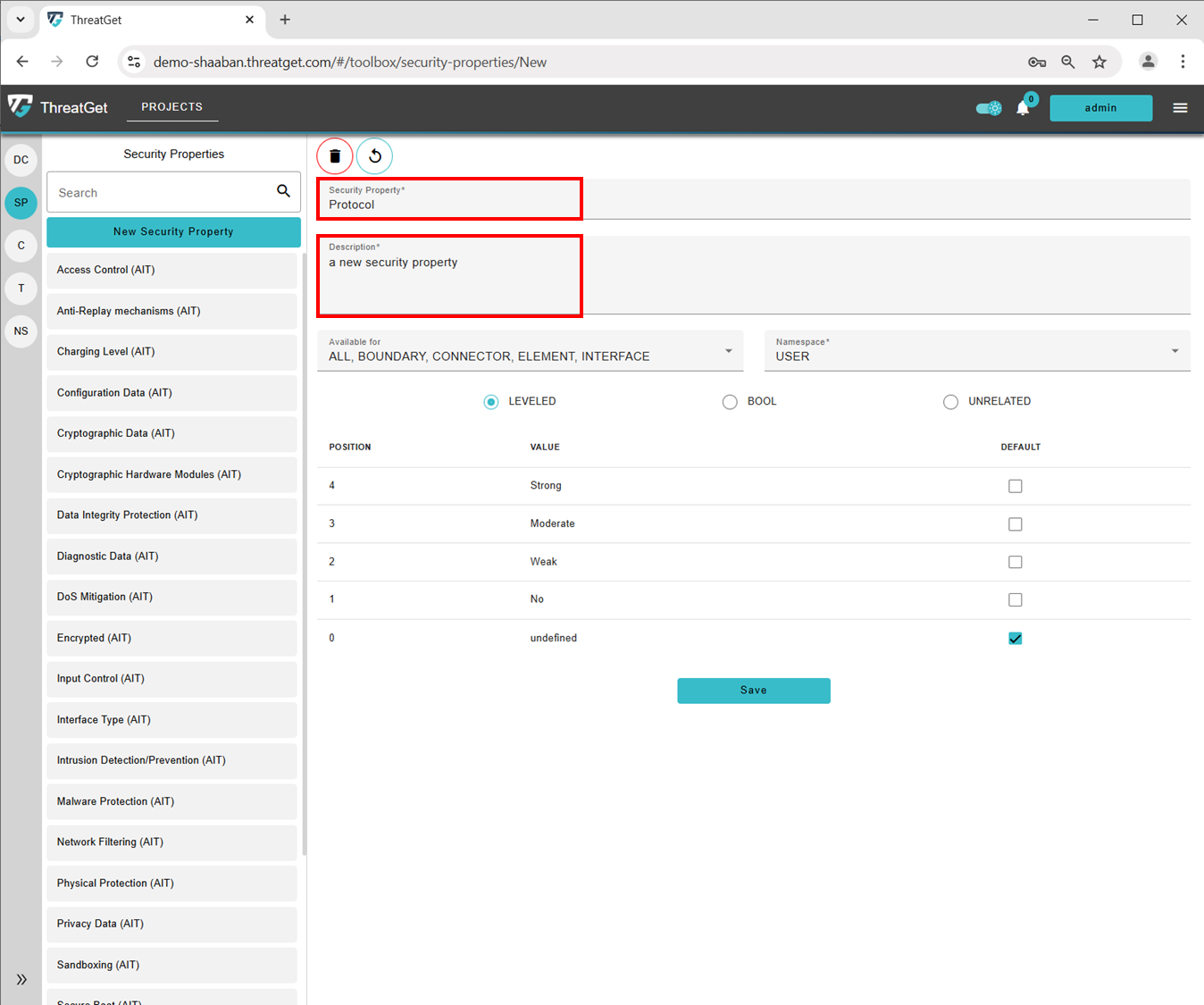The height and width of the screenshot is (1005, 1204).
Task: Select the BOOL radio button
Action: pyautogui.click(x=730, y=402)
